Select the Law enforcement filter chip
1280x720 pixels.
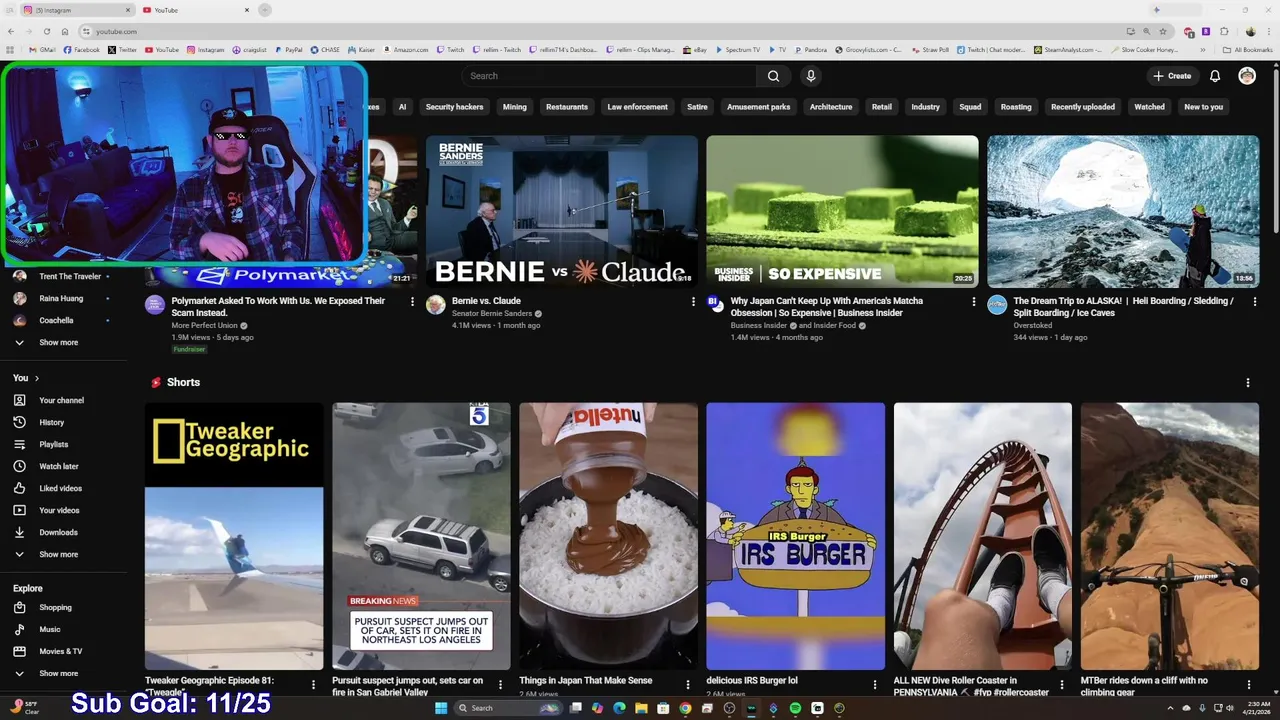(637, 107)
